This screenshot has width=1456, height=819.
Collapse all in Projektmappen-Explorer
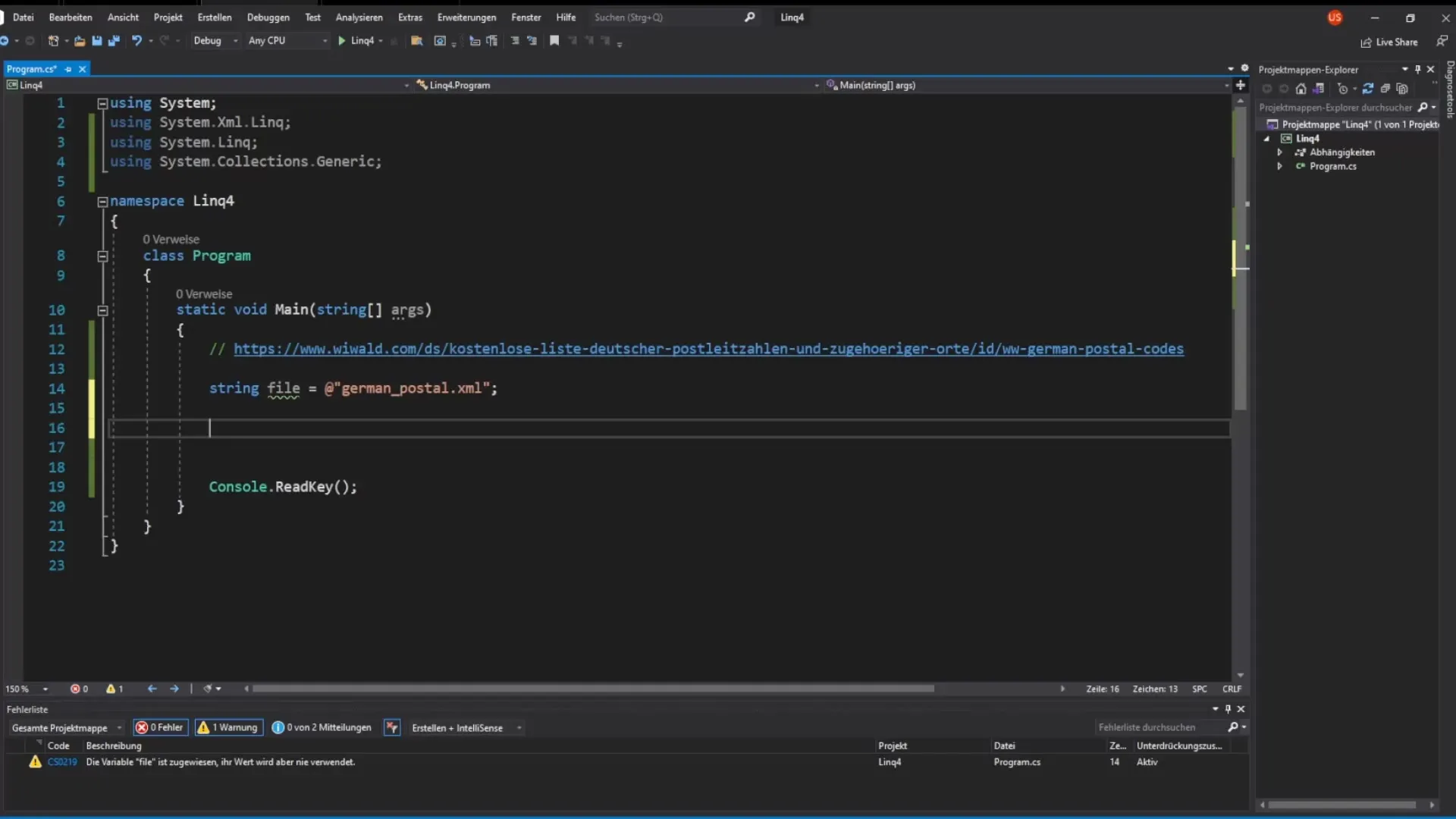[x=1385, y=89]
